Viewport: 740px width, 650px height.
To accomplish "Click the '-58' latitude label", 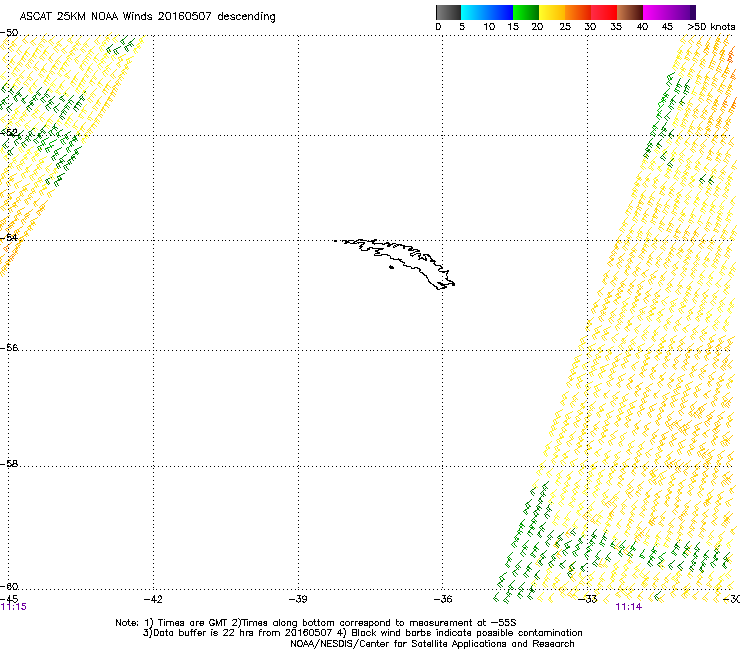I will coord(9,464).
